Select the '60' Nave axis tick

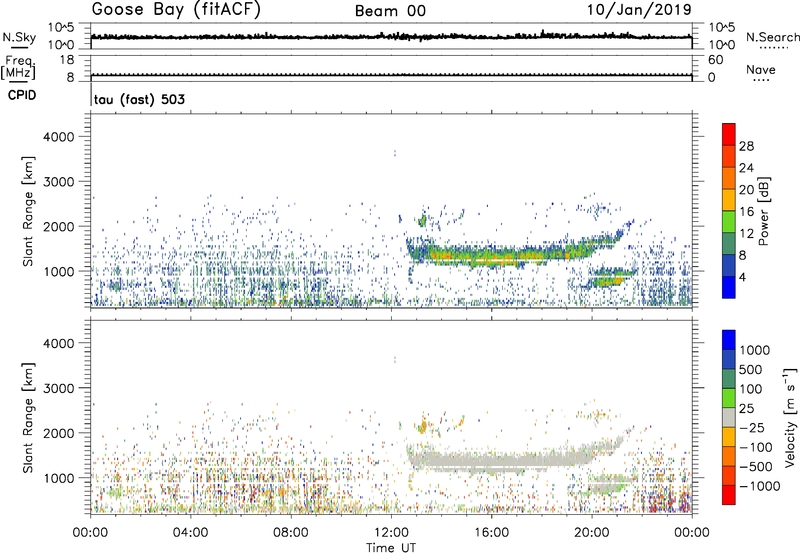(715, 60)
